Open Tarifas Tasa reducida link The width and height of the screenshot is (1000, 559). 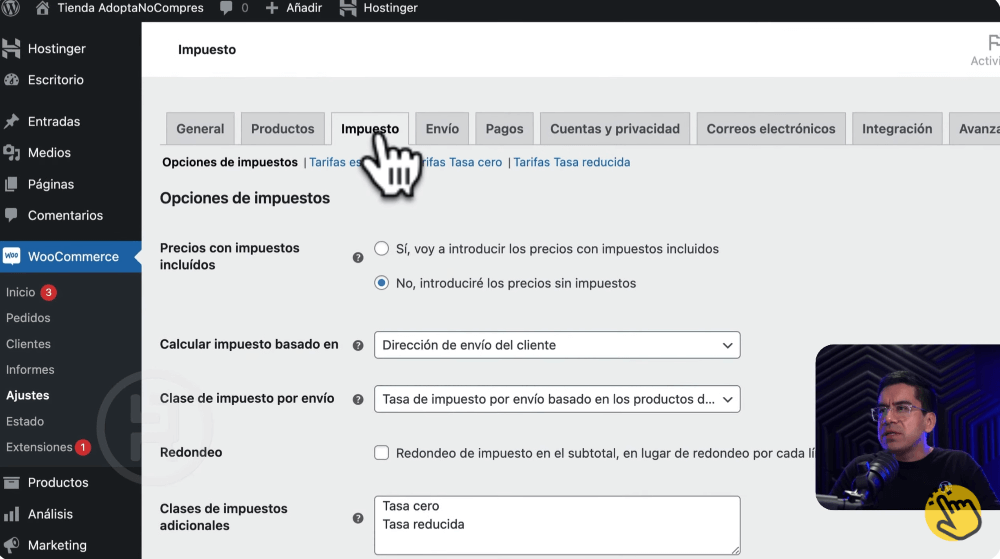(571, 163)
